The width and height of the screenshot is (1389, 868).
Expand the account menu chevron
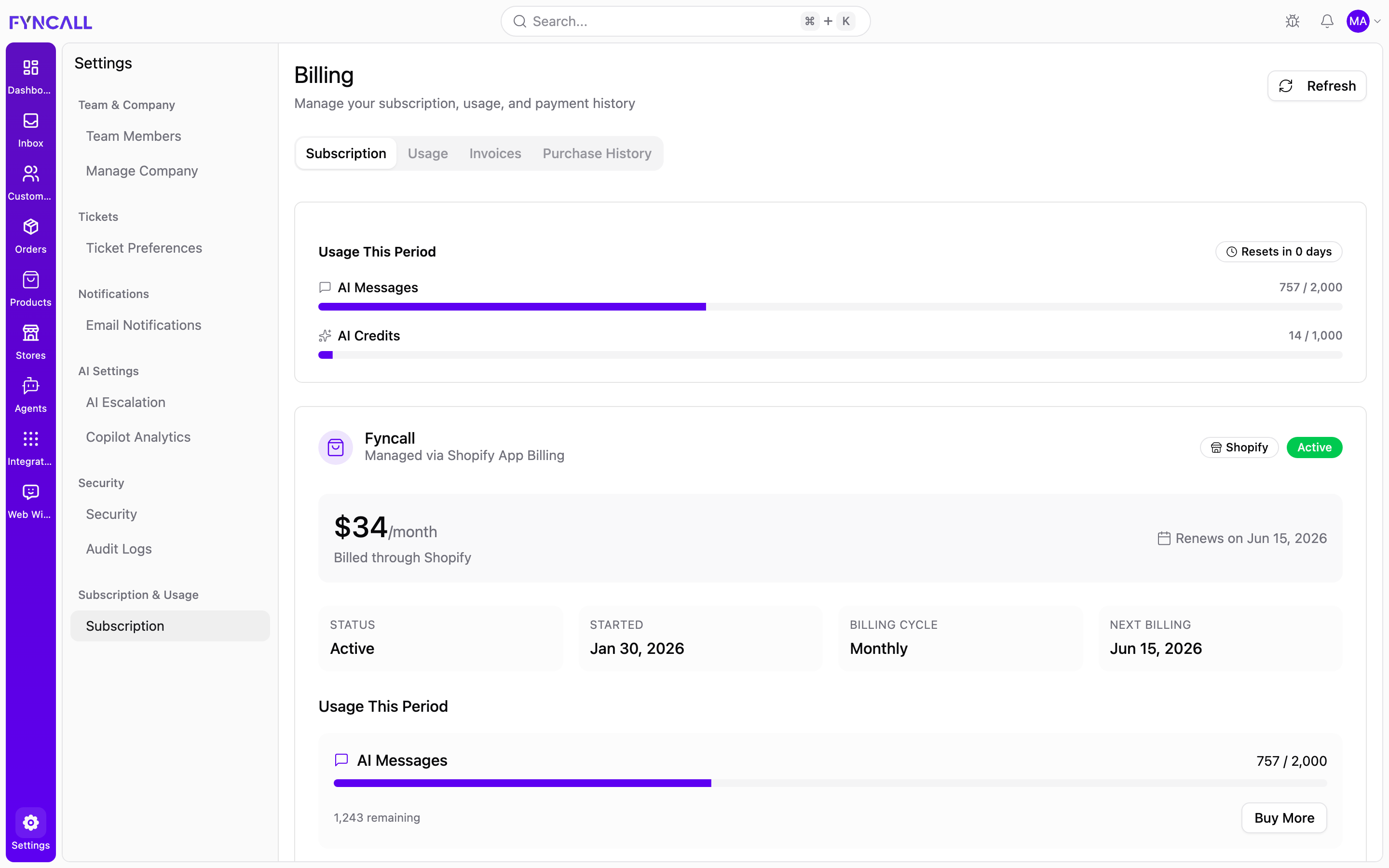(1377, 22)
